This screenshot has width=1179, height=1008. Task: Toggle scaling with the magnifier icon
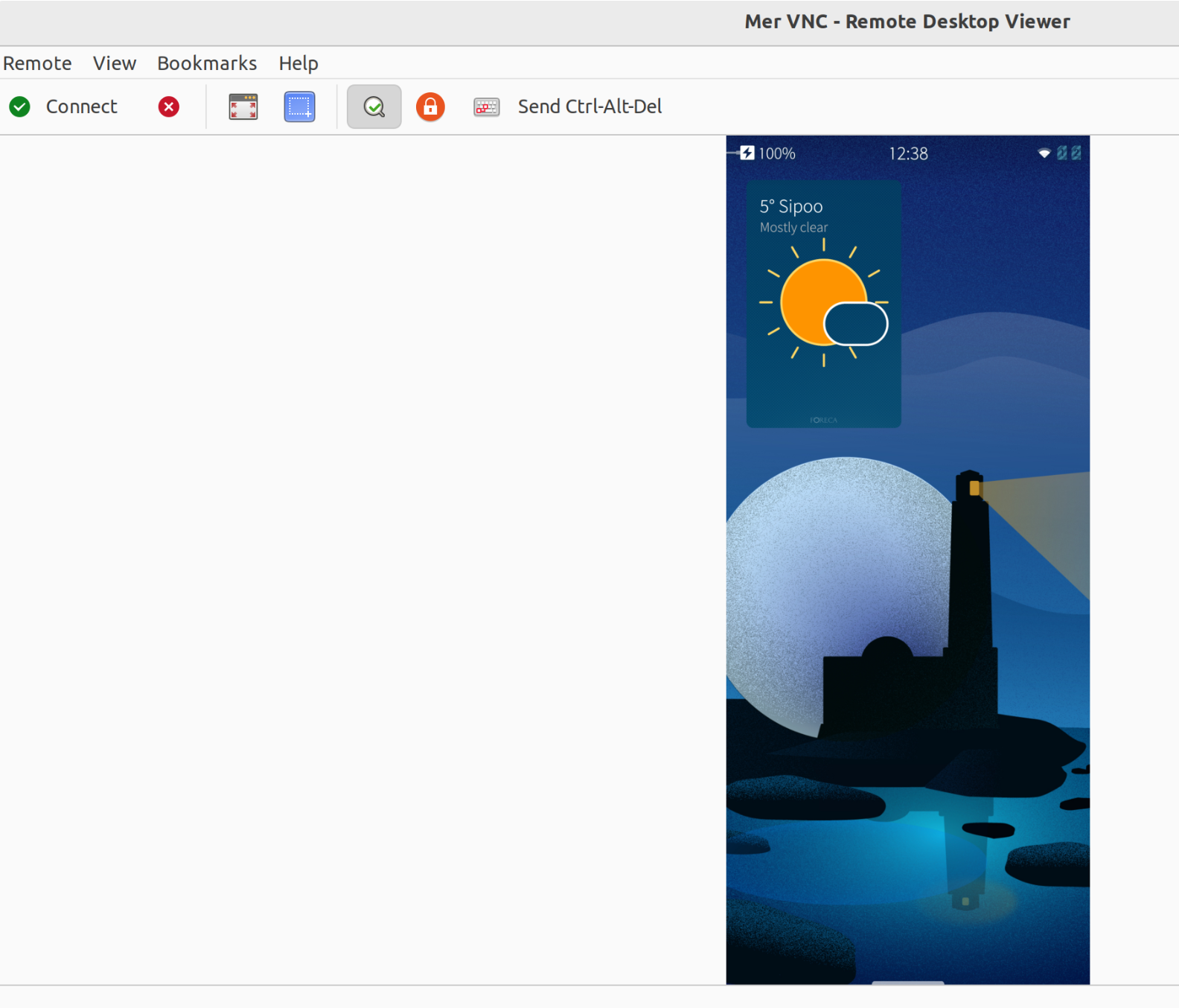pyautogui.click(x=374, y=107)
